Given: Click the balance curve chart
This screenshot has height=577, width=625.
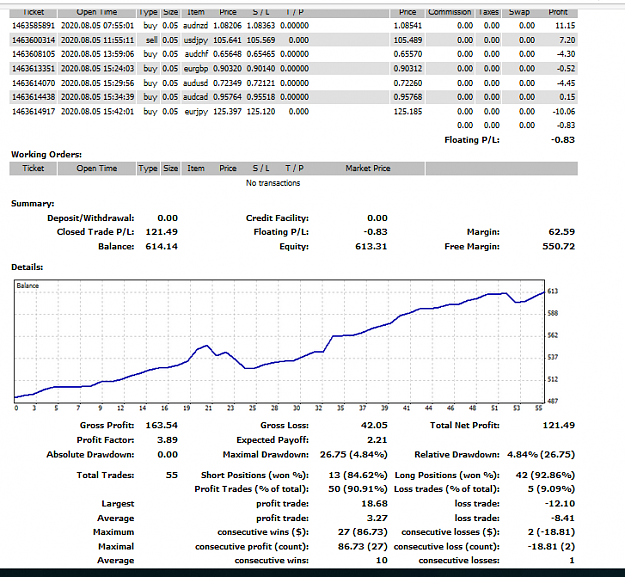Looking at the screenshot, I should pos(279,341).
